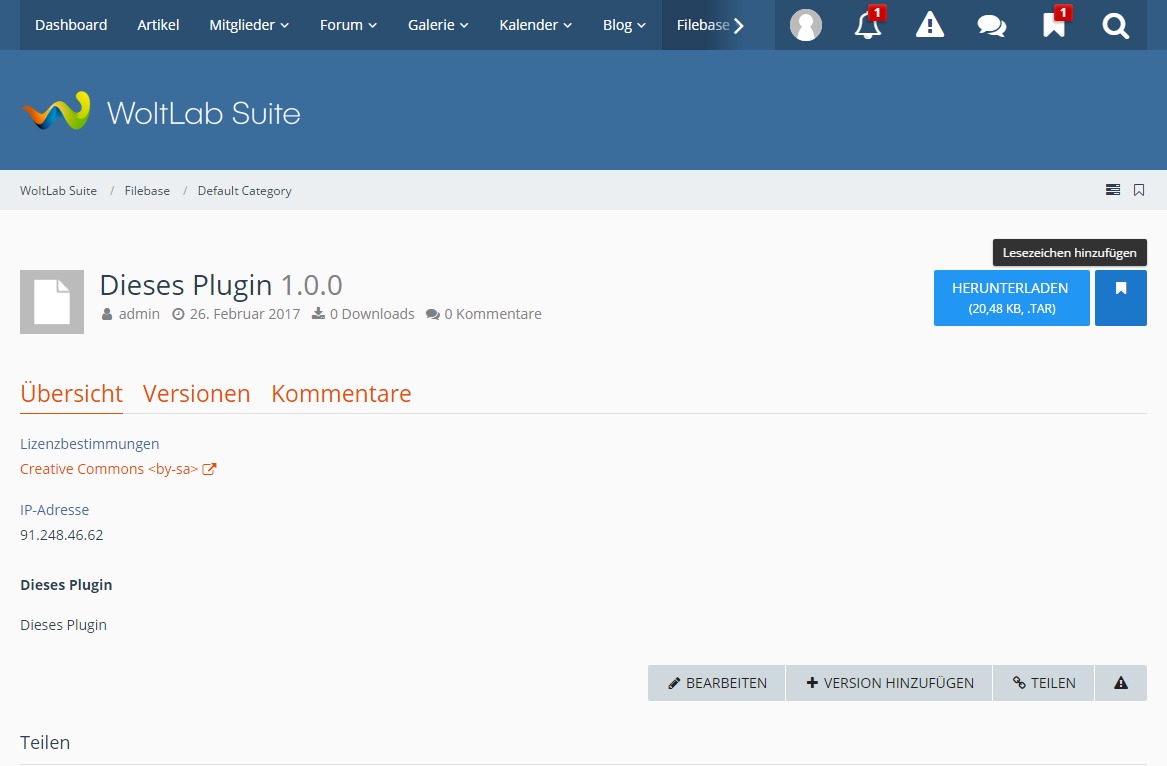Click the Version hinzufügen button
Viewport: 1167px width, 766px height.
[x=889, y=683]
